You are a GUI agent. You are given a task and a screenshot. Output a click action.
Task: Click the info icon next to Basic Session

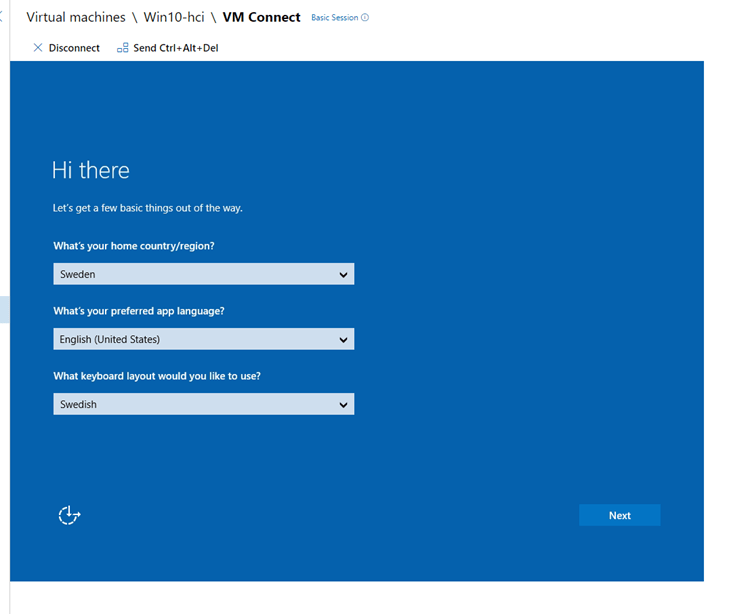[x=365, y=18]
